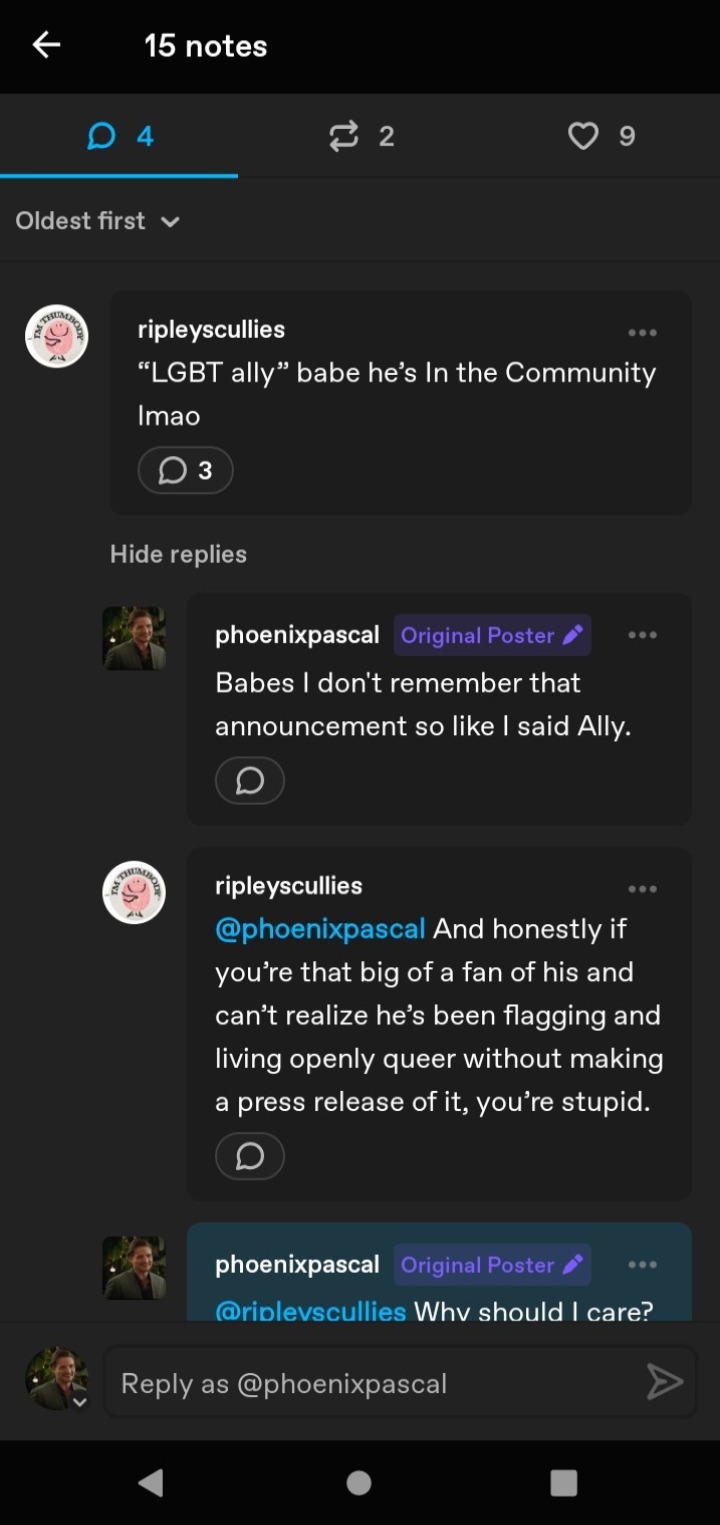This screenshot has height=1525, width=720.
Task: Open the likes tab showing 9
Action: point(601,136)
